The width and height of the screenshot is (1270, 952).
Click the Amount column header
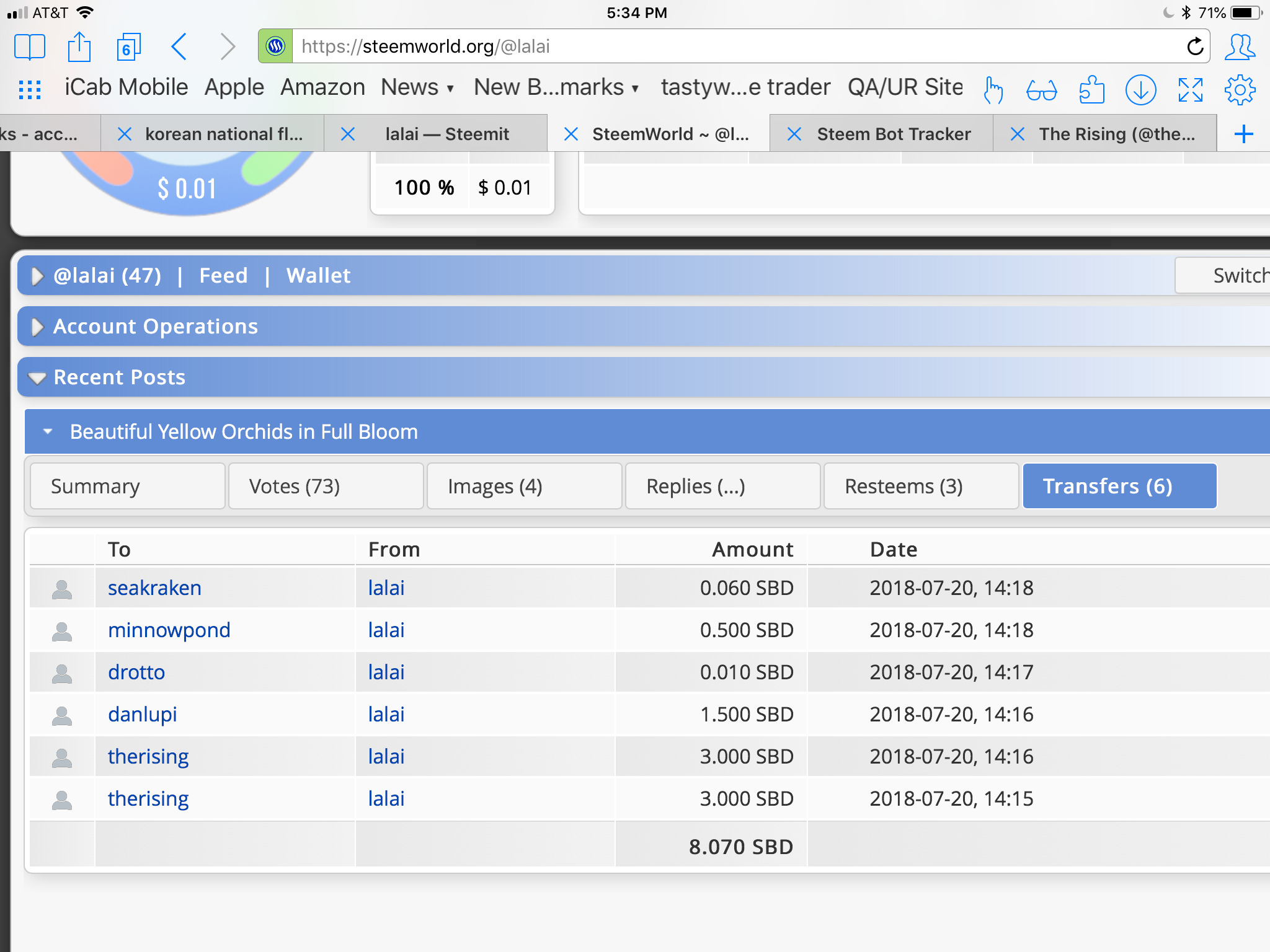[x=752, y=549]
